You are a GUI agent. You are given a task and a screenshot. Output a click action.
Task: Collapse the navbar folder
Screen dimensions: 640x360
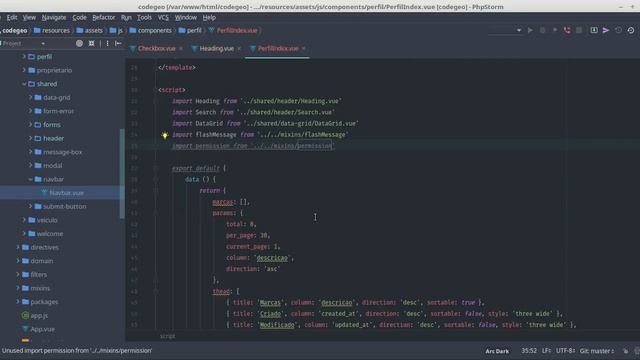click(x=30, y=179)
